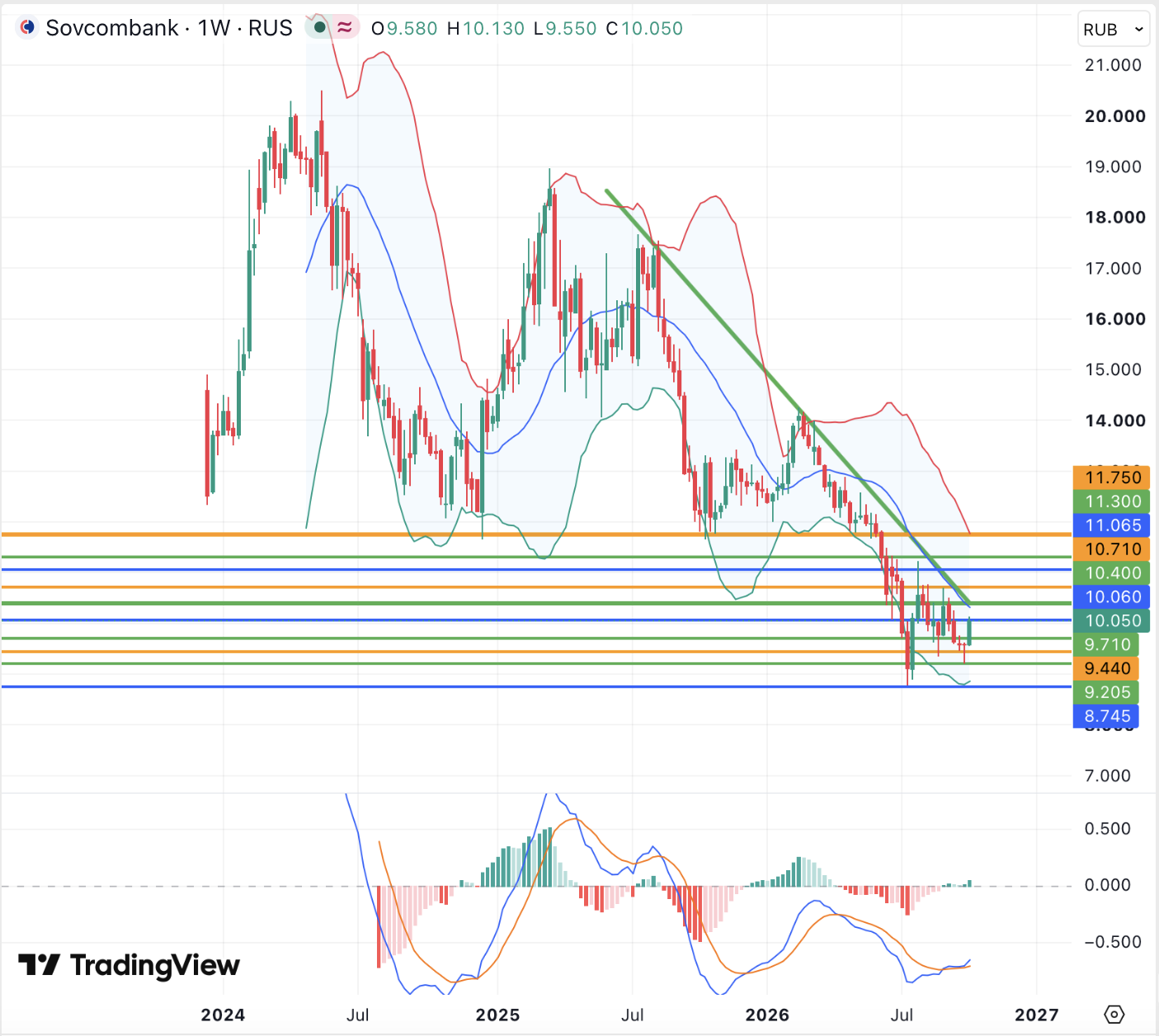1159x1036 pixels.
Task: Select the 8.745 blue price label
Action: 1107,717
